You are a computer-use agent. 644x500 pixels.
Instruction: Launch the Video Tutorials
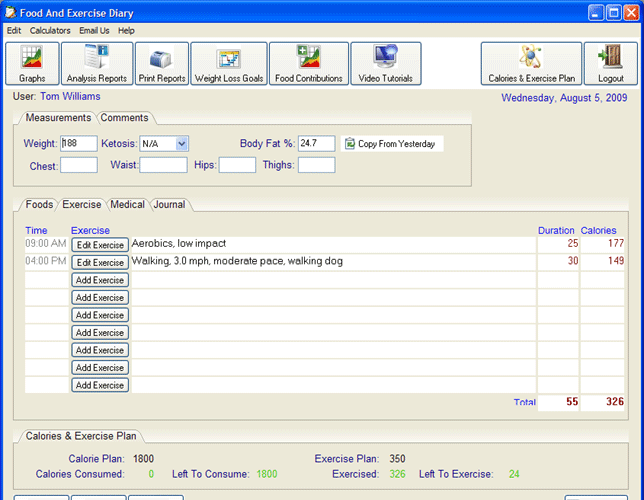(385, 63)
